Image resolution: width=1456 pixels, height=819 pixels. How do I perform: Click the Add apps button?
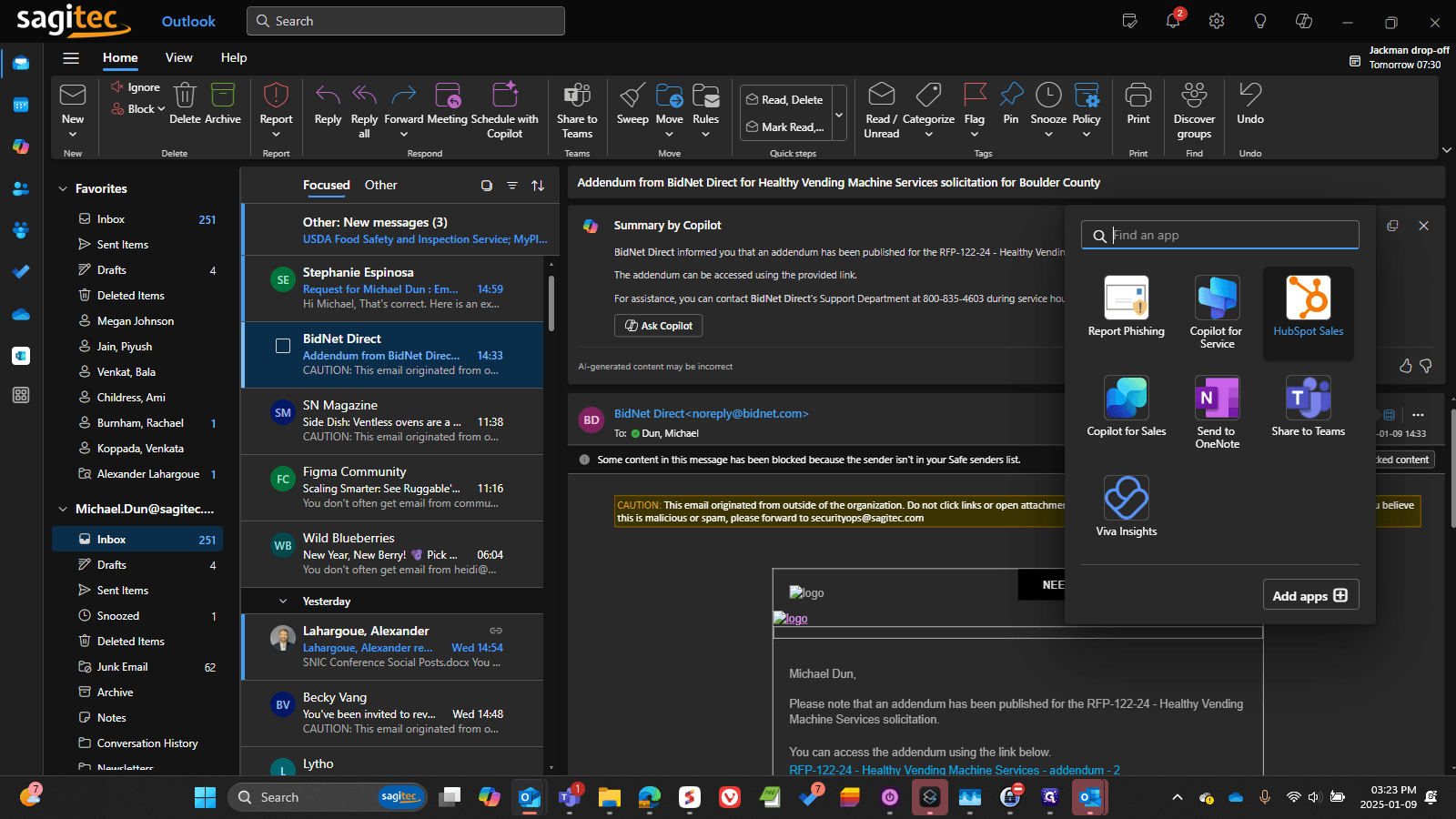[1310, 595]
